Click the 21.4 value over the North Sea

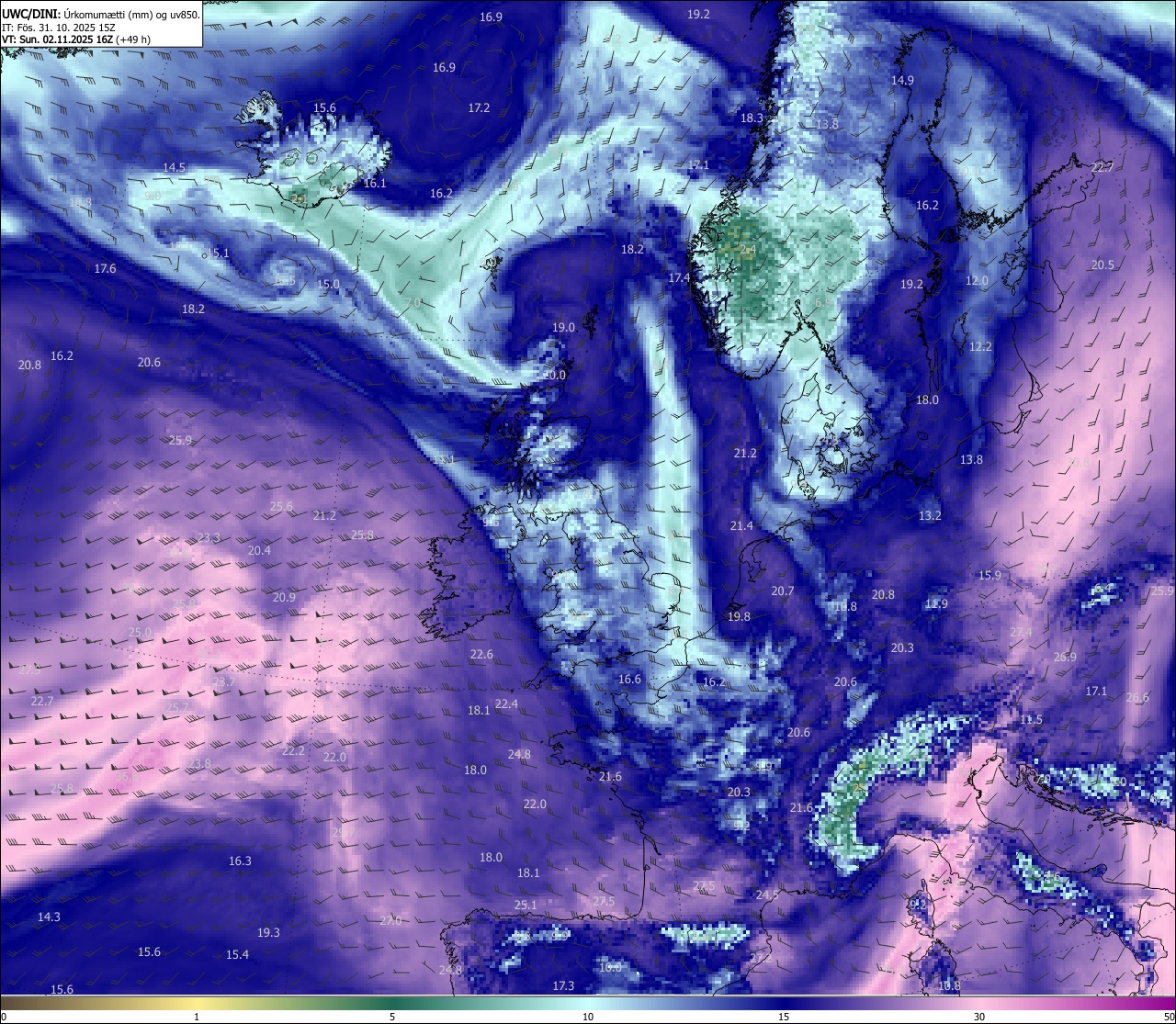pyautogui.click(x=741, y=525)
